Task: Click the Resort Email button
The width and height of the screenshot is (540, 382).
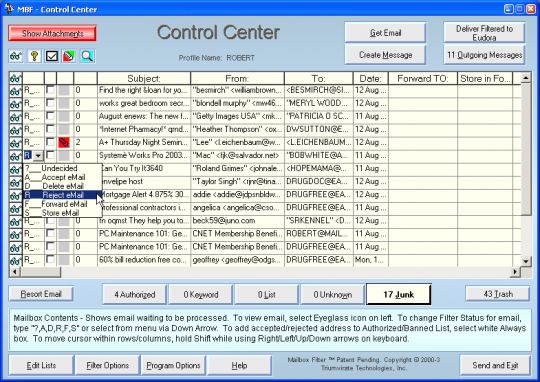Action: point(41,294)
